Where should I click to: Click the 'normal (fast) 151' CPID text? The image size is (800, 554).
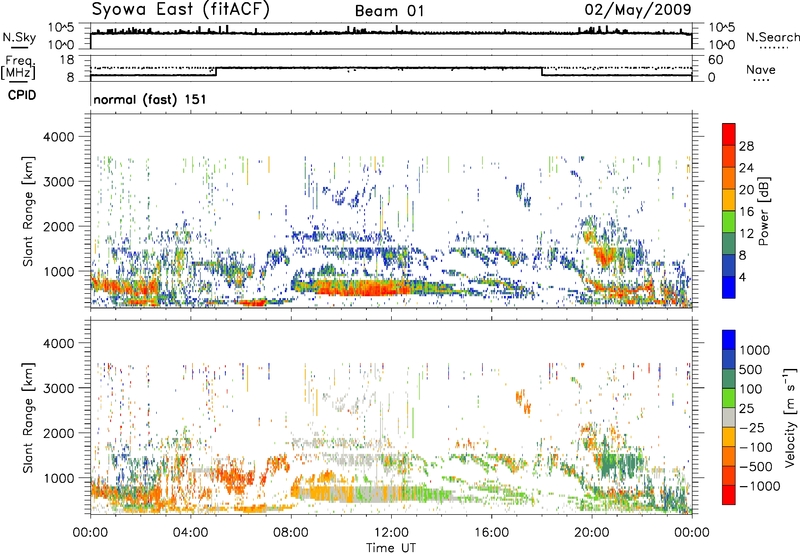pos(150,99)
